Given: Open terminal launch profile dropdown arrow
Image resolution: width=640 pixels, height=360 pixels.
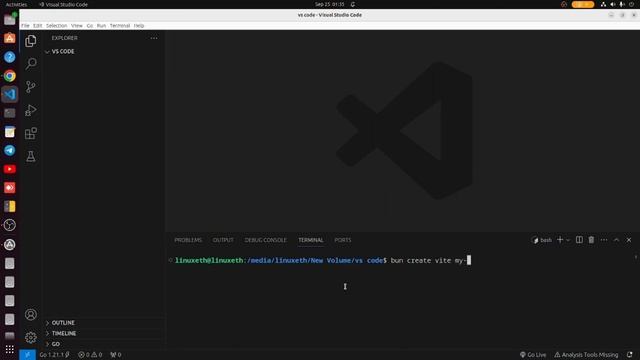Looking at the screenshot, I should (568, 240).
